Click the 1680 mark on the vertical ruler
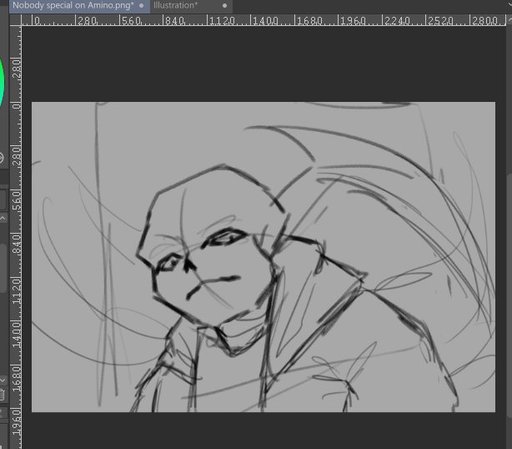This screenshot has height=449, width=512. coord(16,378)
